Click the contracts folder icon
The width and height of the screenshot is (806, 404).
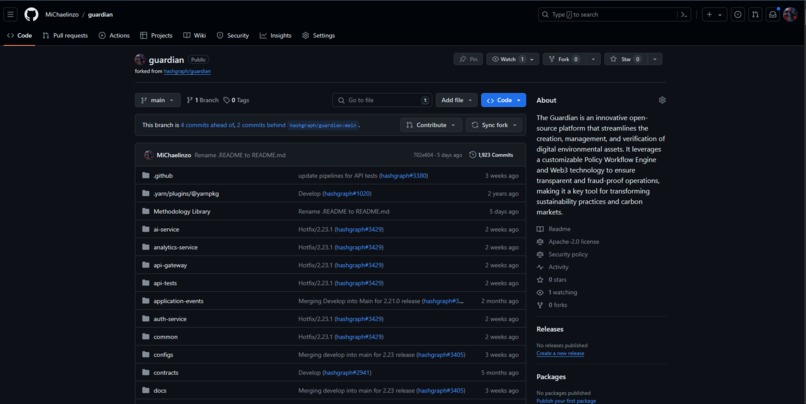[146, 373]
